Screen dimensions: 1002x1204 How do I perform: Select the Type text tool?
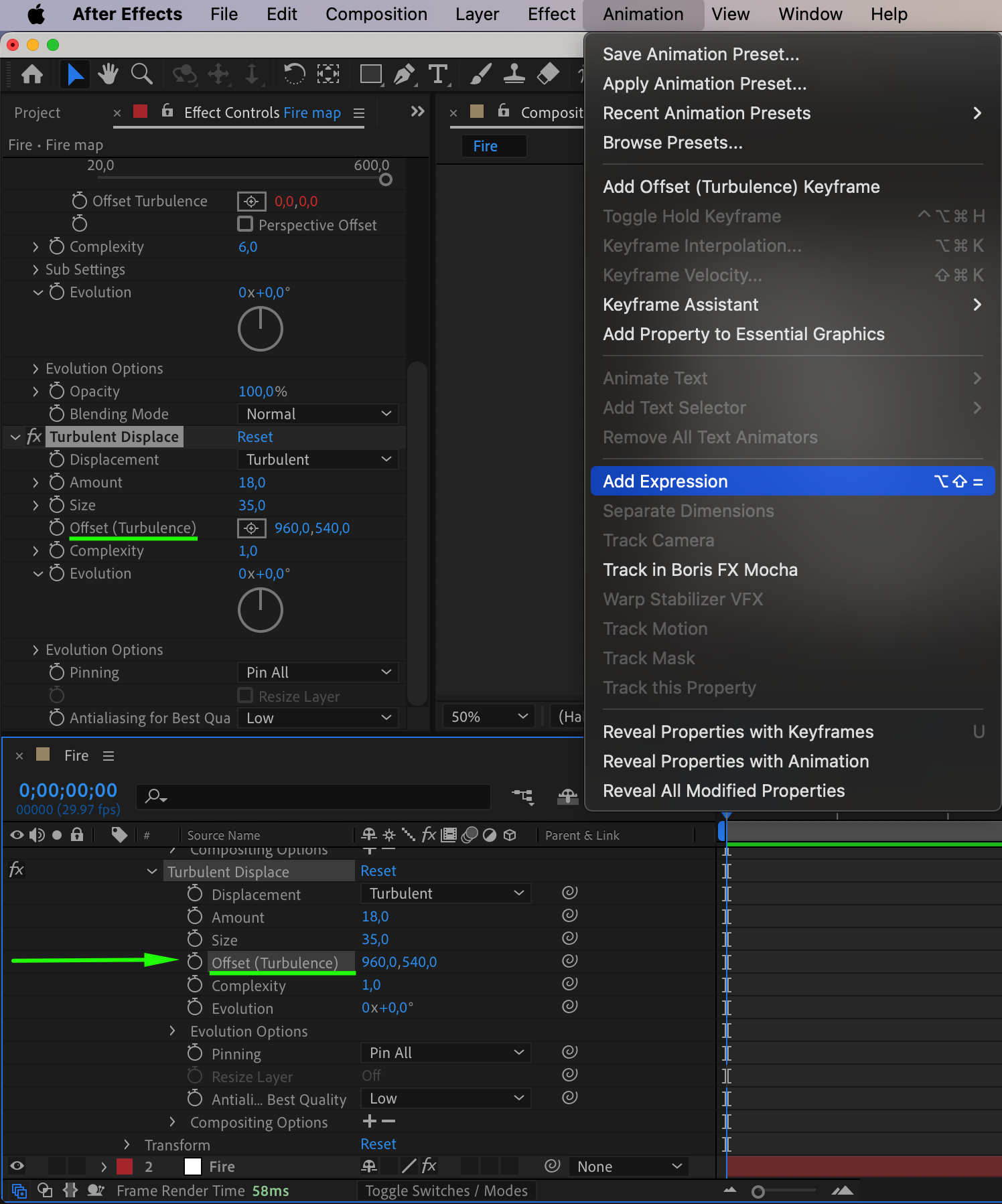point(438,74)
